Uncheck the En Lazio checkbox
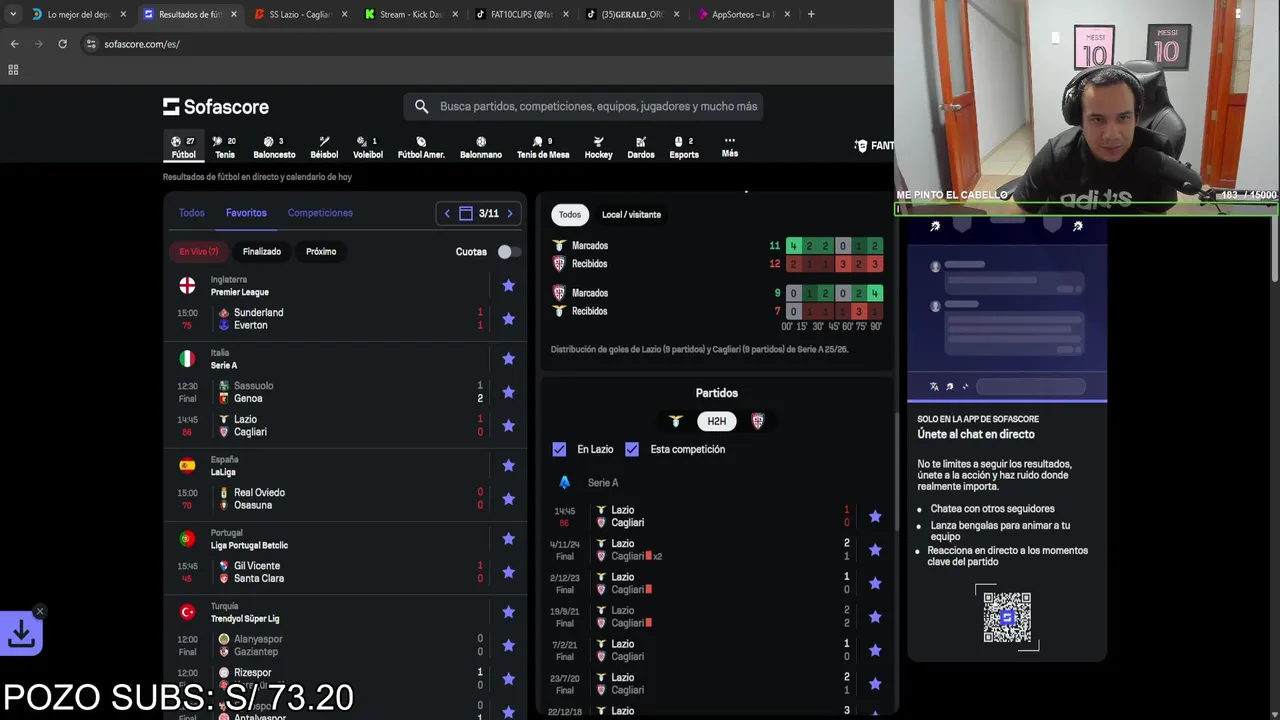Viewport: 1280px width, 720px height. point(559,449)
